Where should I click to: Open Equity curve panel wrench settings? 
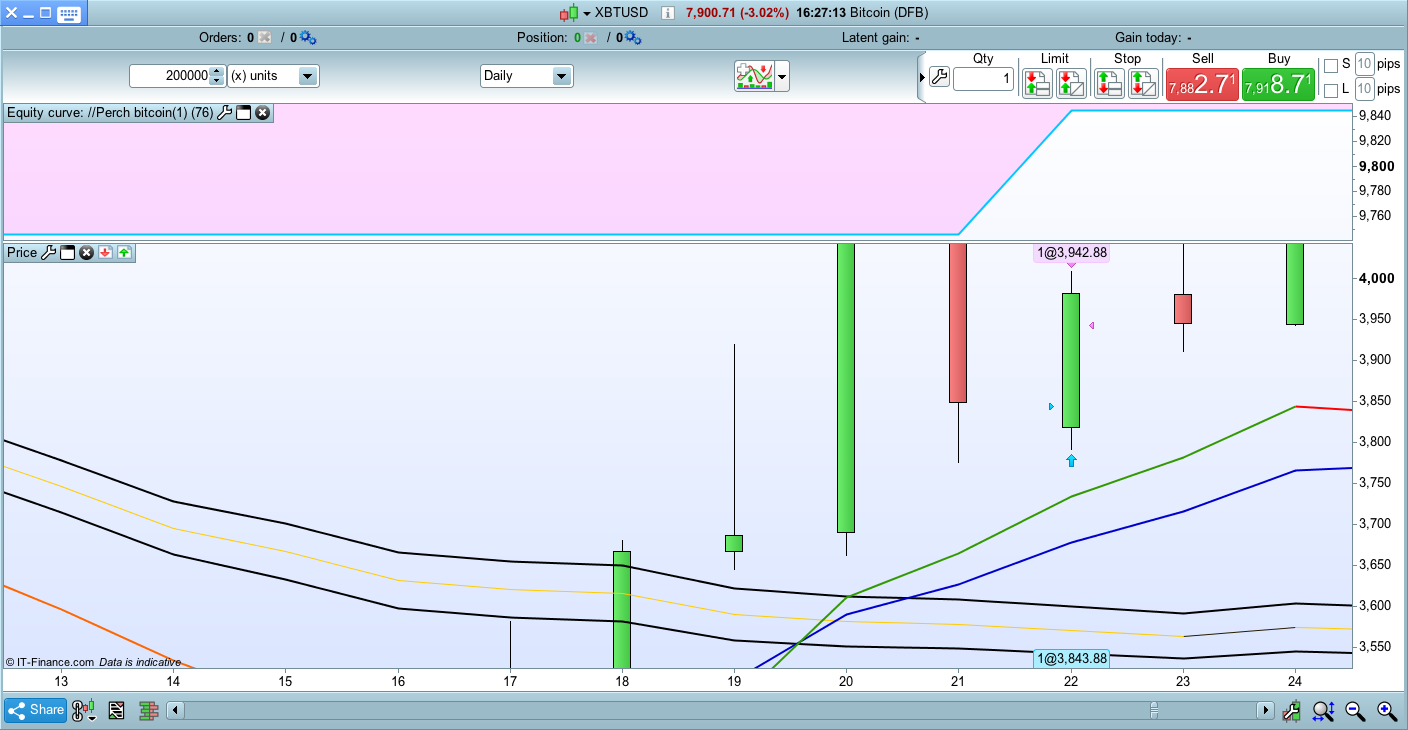pyautogui.click(x=225, y=113)
